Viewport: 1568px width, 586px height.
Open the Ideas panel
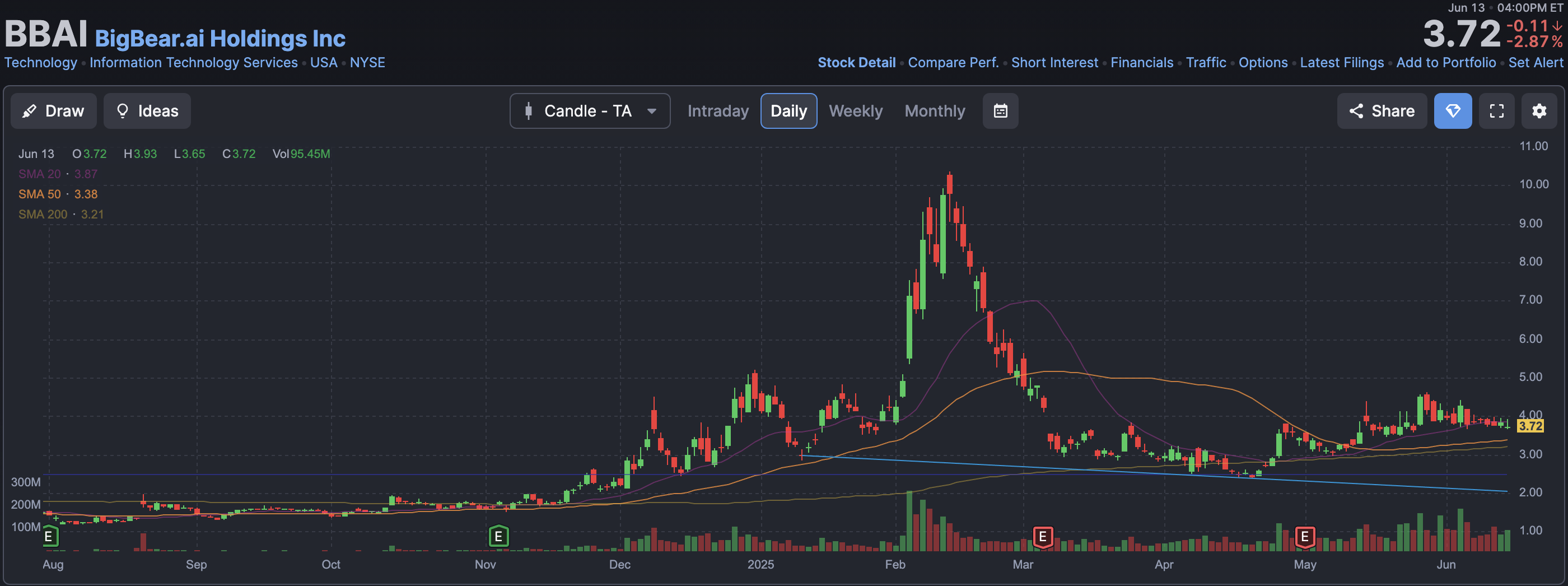[x=147, y=111]
